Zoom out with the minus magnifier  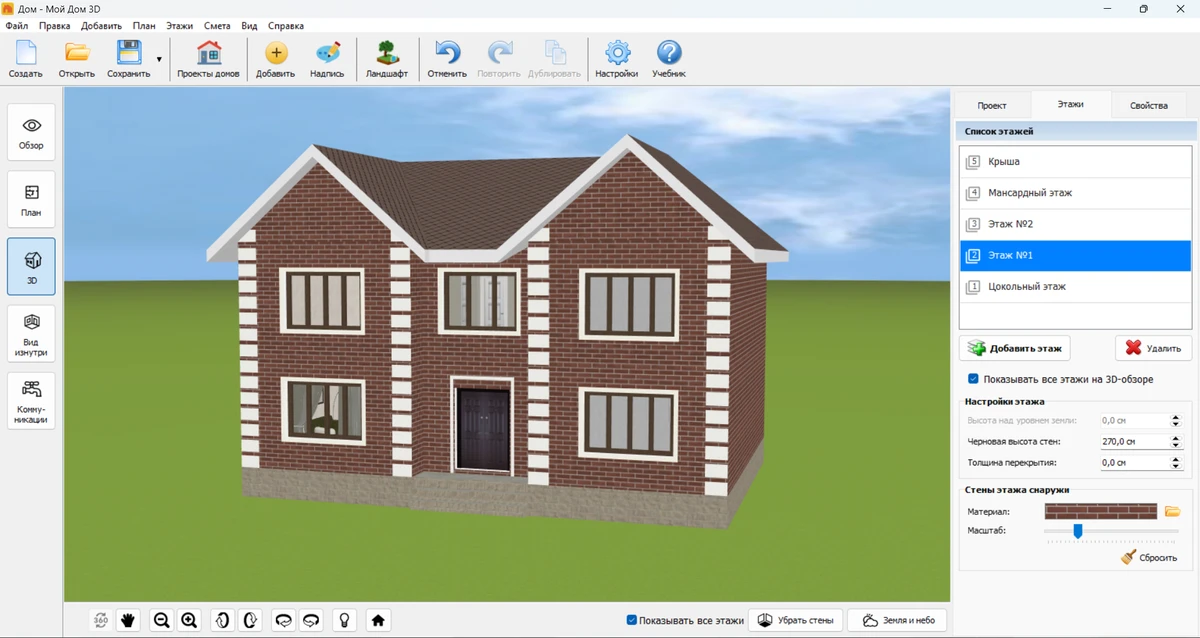161,620
